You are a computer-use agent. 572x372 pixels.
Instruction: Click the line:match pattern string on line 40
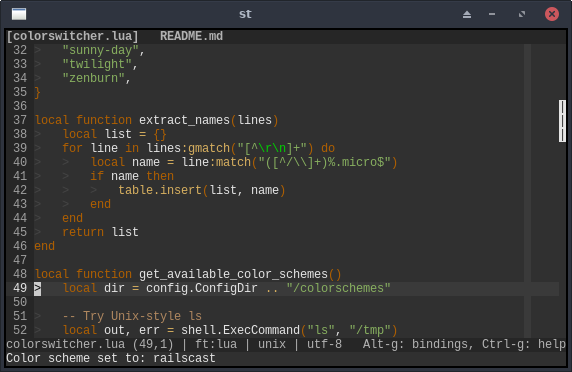click(x=324, y=162)
